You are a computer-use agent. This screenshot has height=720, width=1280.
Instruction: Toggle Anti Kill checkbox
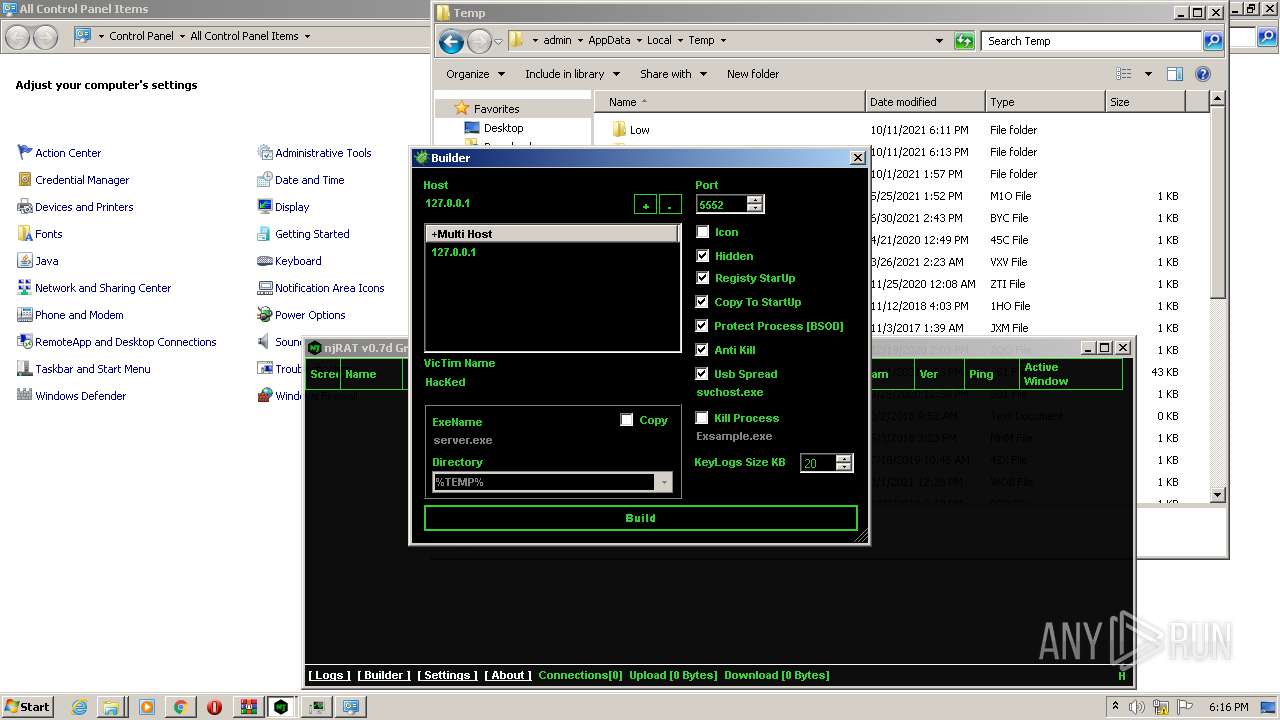pyautogui.click(x=703, y=350)
